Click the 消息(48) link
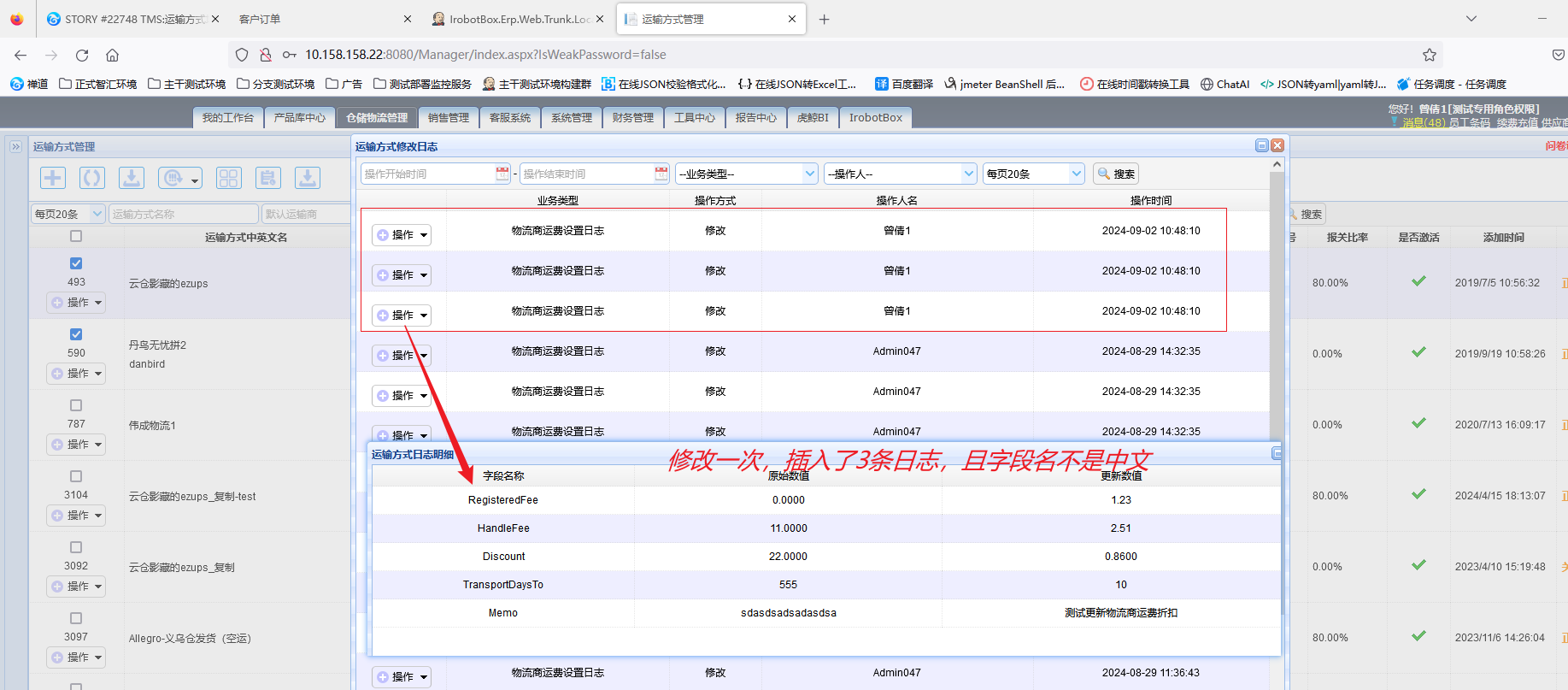 (x=1424, y=122)
